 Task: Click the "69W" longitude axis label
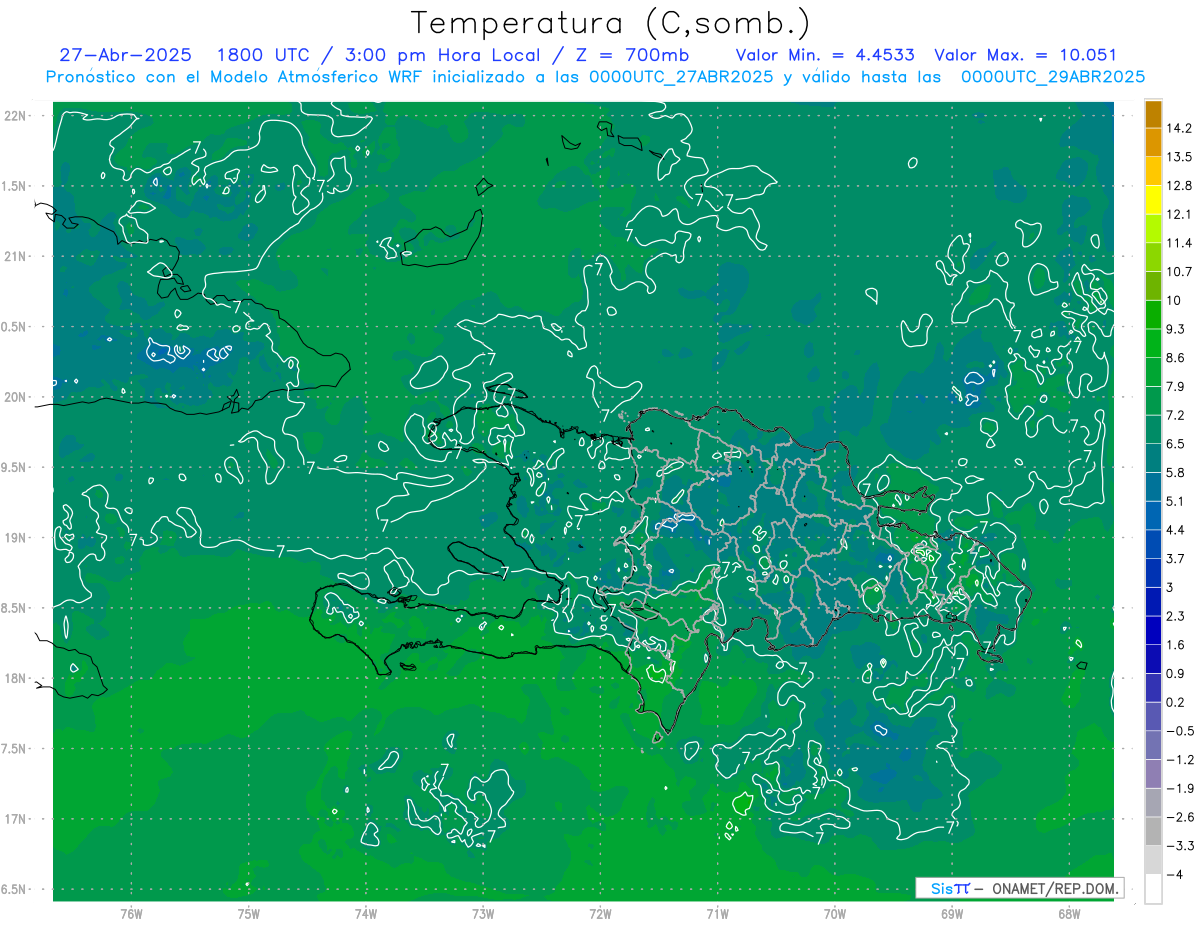point(952,913)
